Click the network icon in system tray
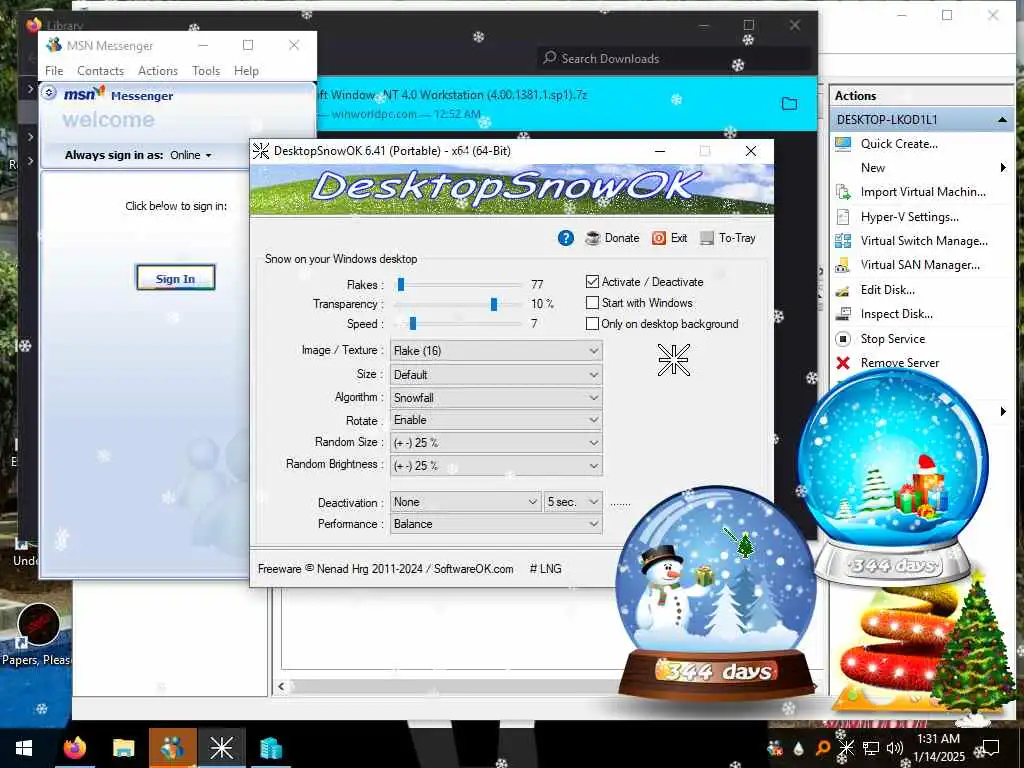The height and width of the screenshot is (768, 1024). (x=871, y=748)
